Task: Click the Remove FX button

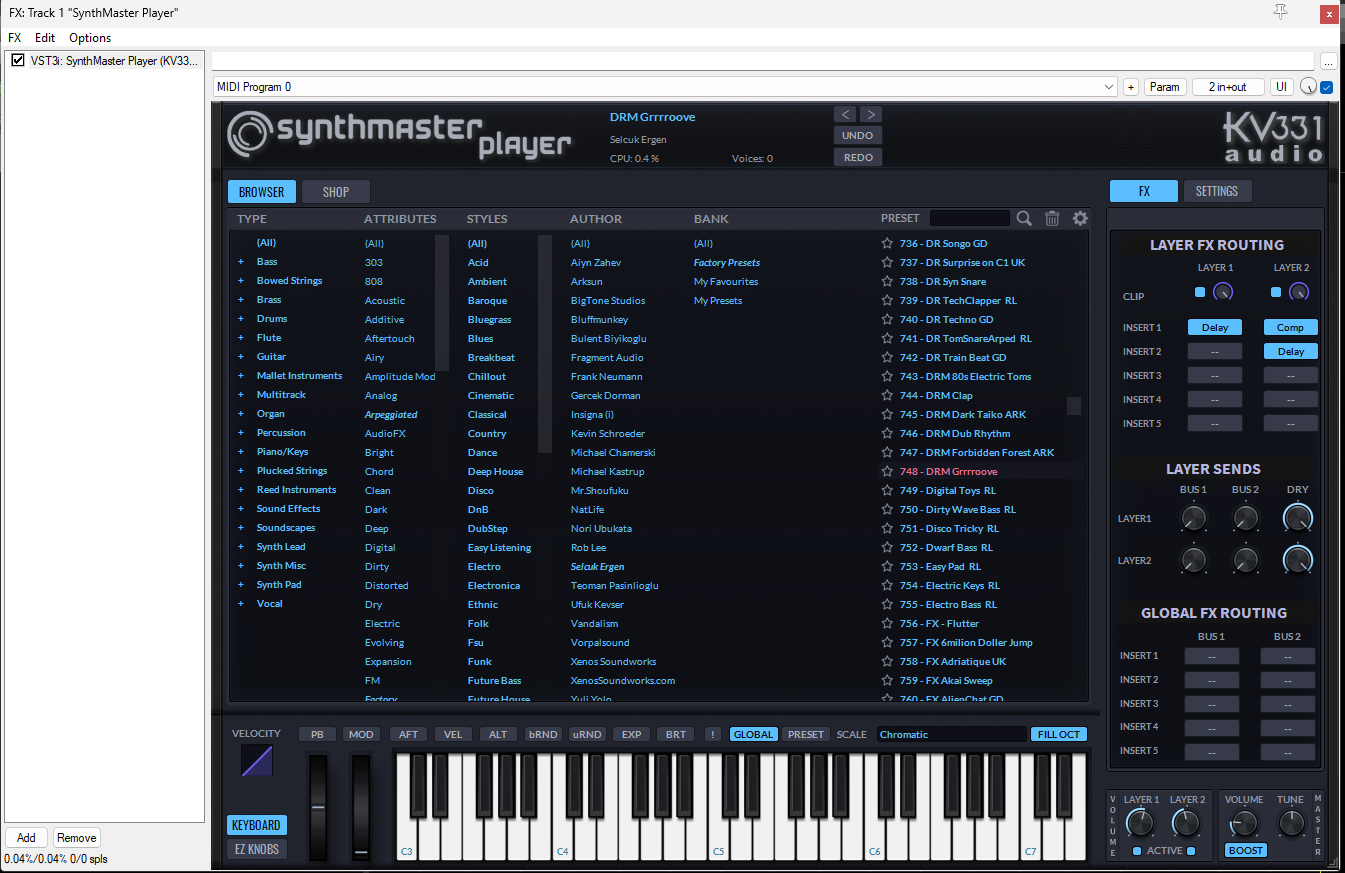Action: 77,838
